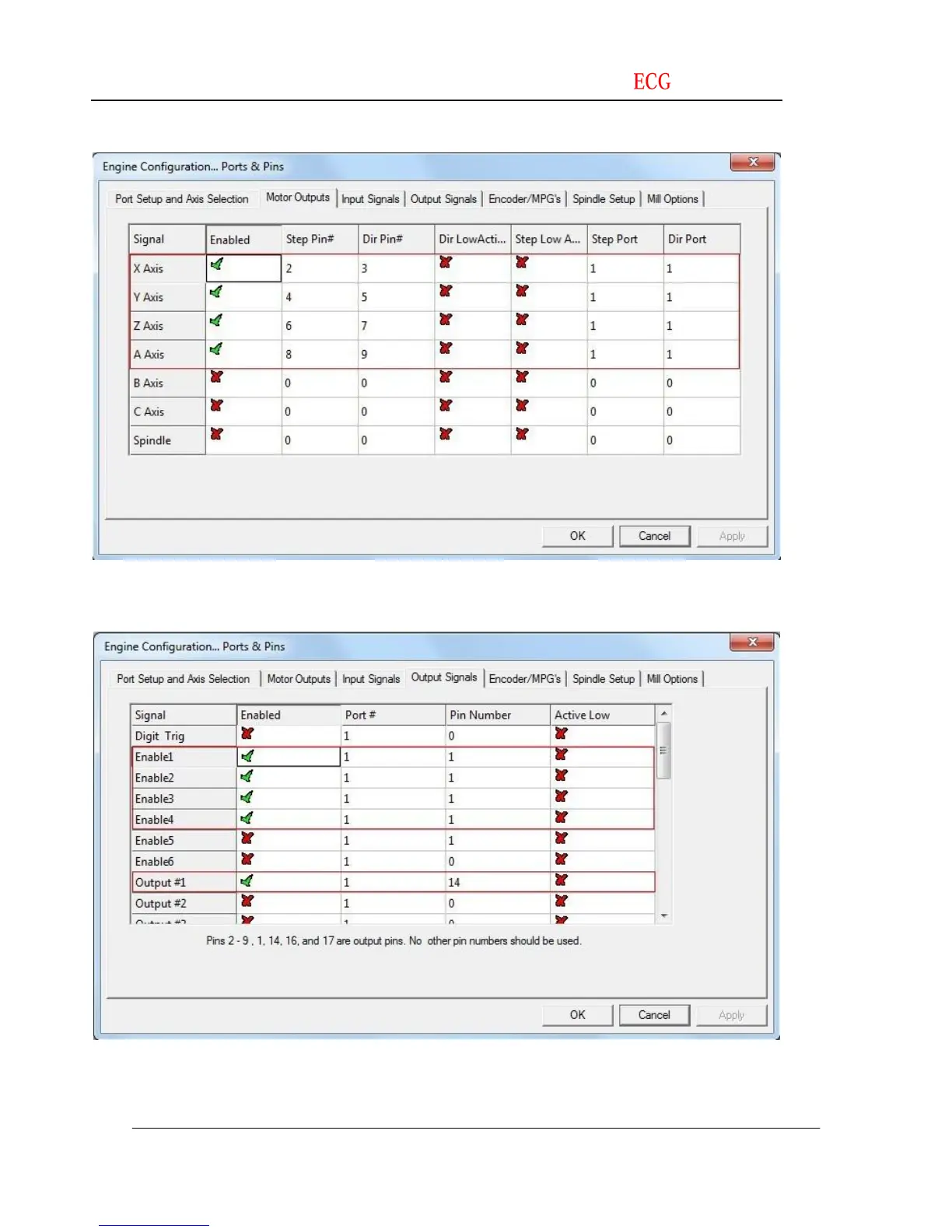952x1232 pixels.
Task: Toggle X Axis Dir LowActive cross
Action: pyautogui.click(x=446, y=262)
